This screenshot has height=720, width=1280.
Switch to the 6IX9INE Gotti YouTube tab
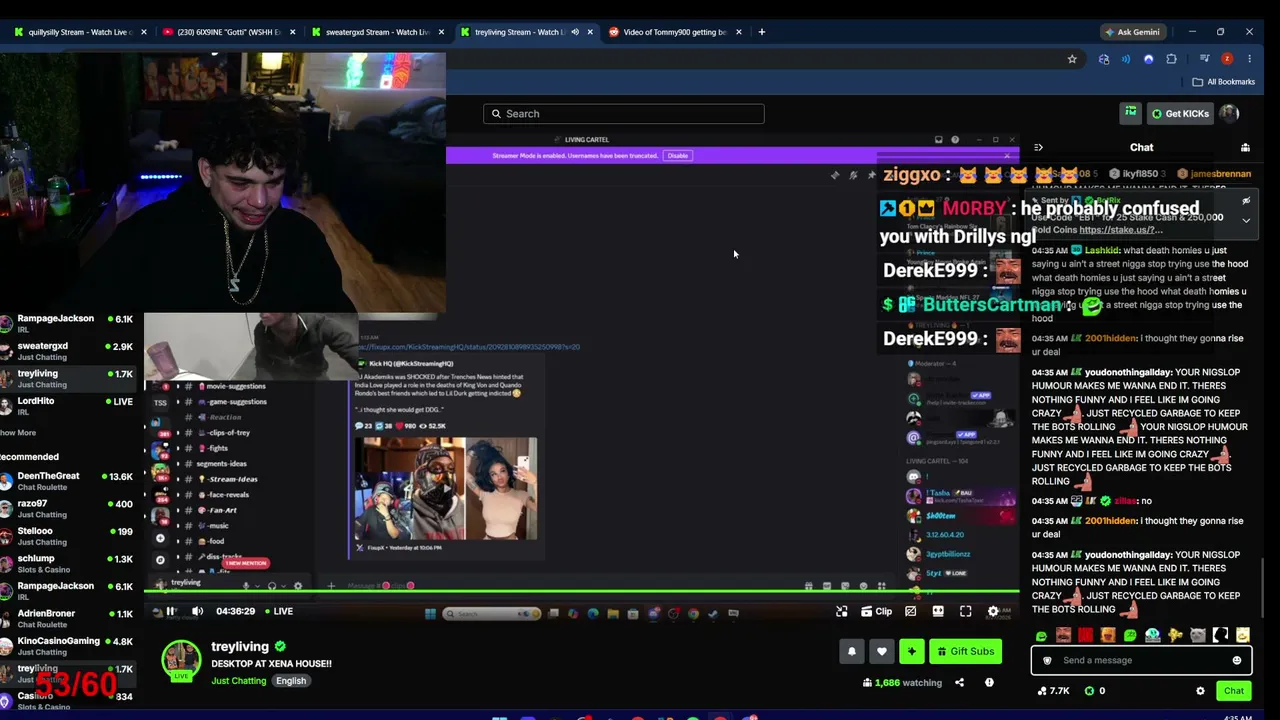tap(230, 32)
